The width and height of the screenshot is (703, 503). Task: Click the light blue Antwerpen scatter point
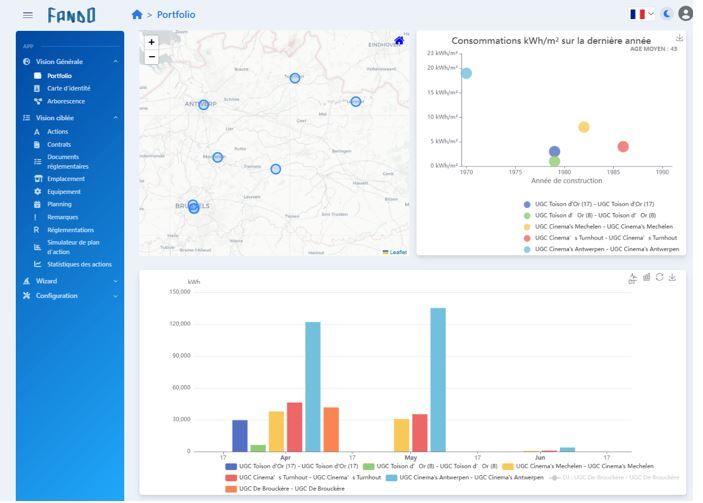pyautogui.click(x=466, y=73)
